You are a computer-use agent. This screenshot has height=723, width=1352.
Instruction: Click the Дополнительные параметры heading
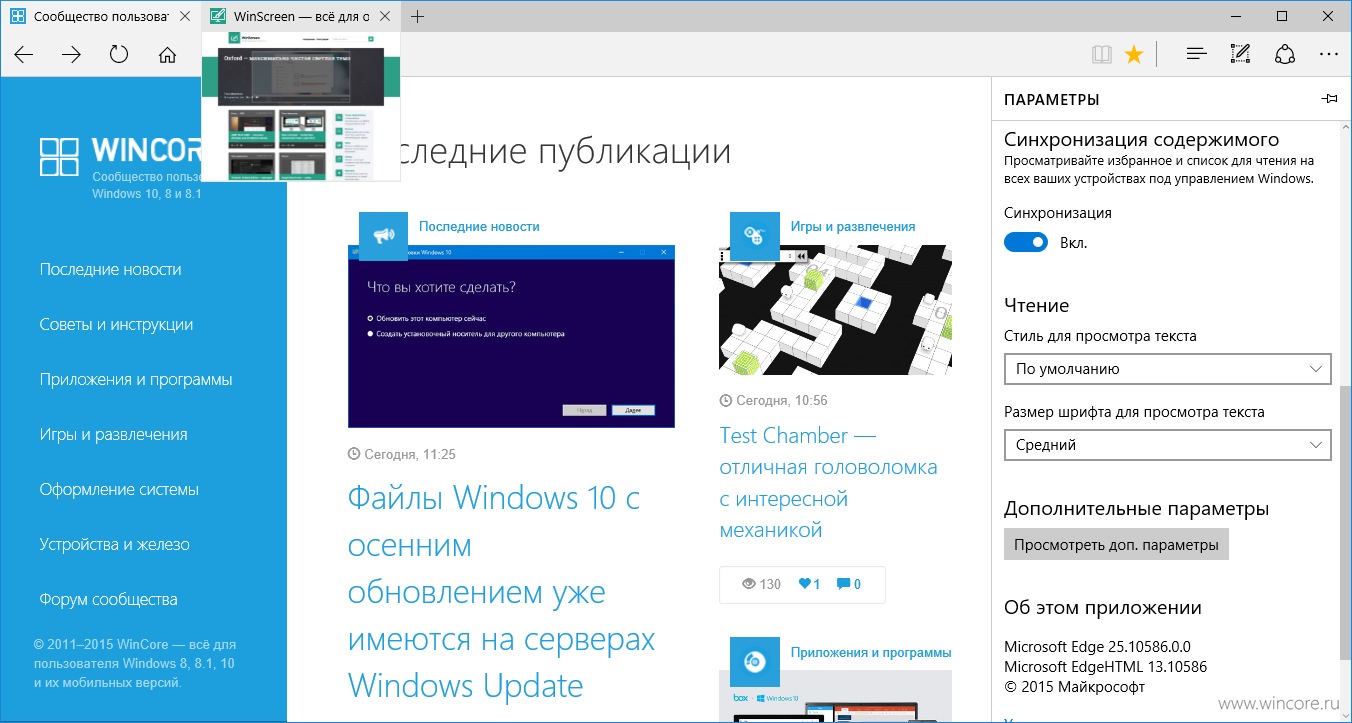[x=1137, y=508]
